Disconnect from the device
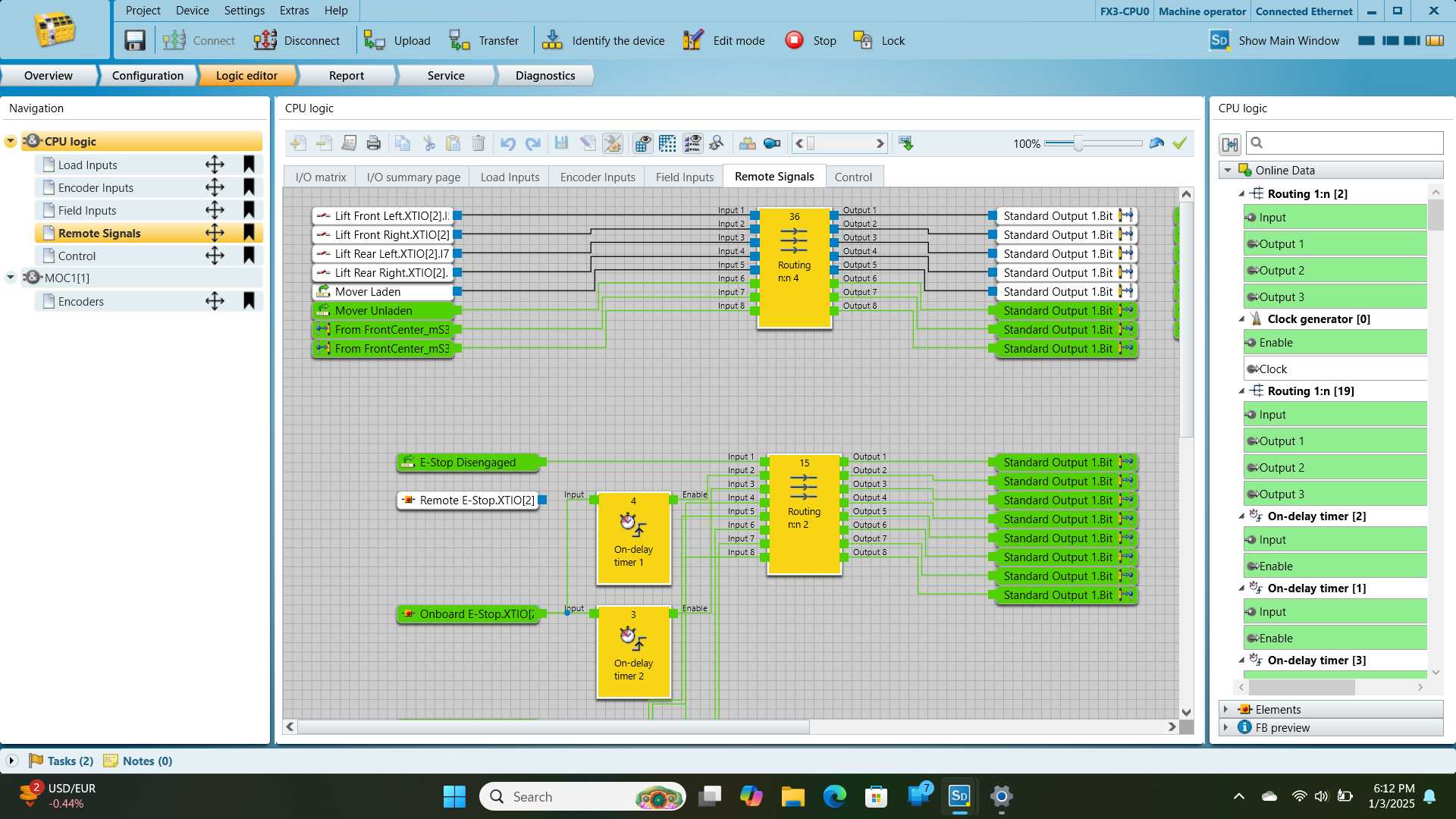 click(297, 40)
